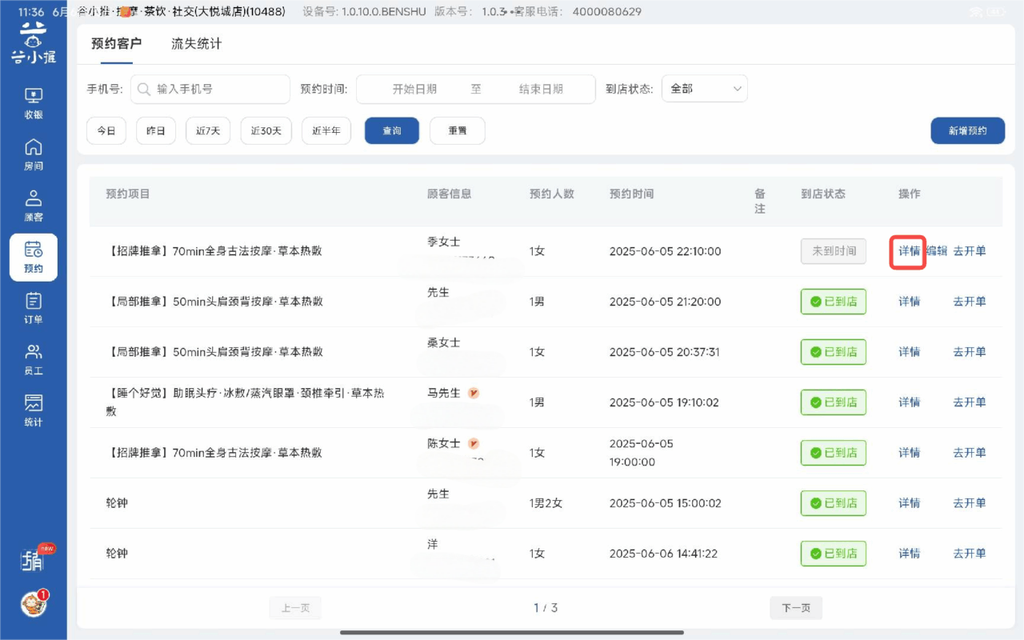The height and width of the screenshot is (640, 1024).
Task: Click customer name 季女士
Action: point(444,242)
